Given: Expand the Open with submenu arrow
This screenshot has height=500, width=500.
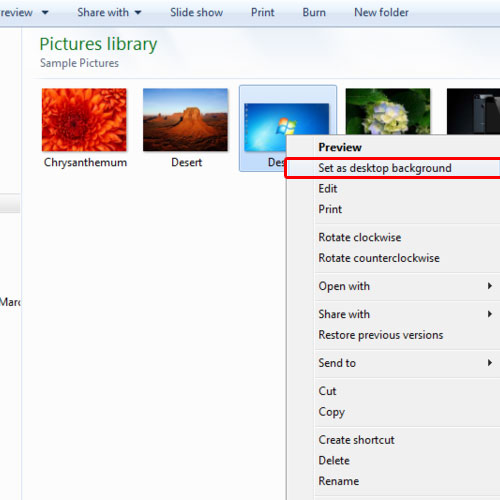Looking at the screenshot, I should (489, 286).
